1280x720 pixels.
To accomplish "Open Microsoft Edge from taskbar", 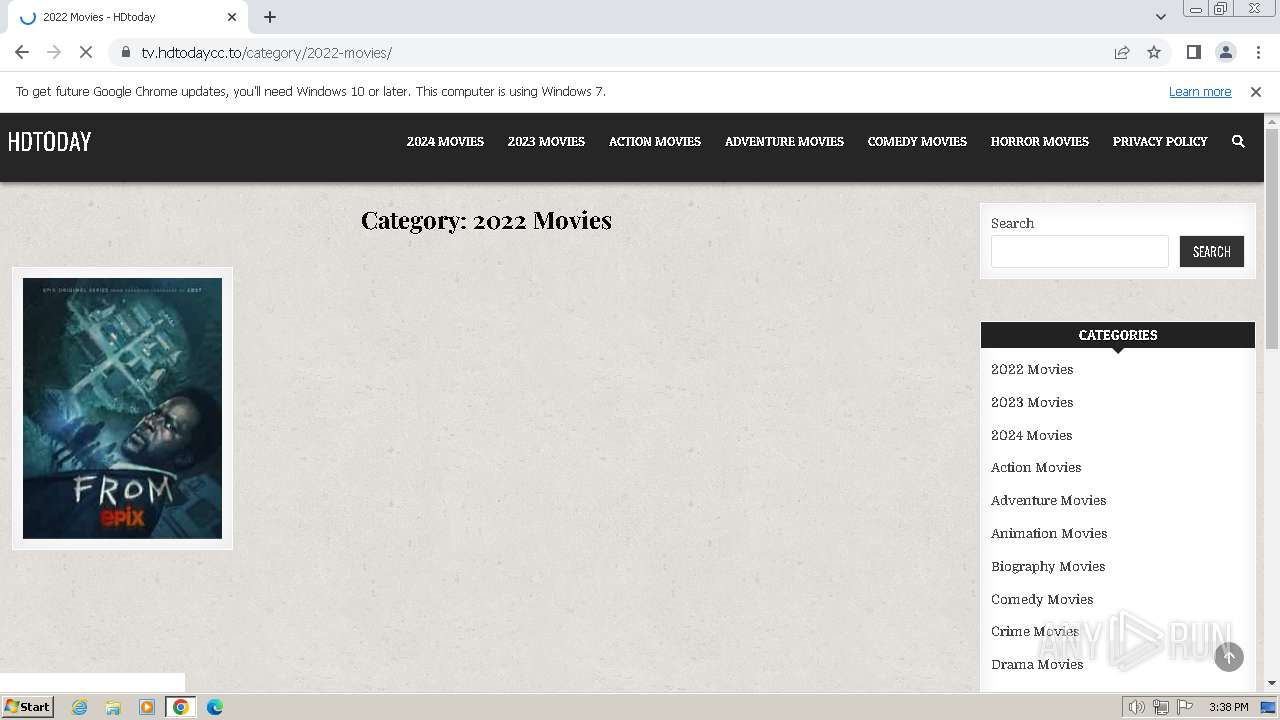I will [215, 707].
